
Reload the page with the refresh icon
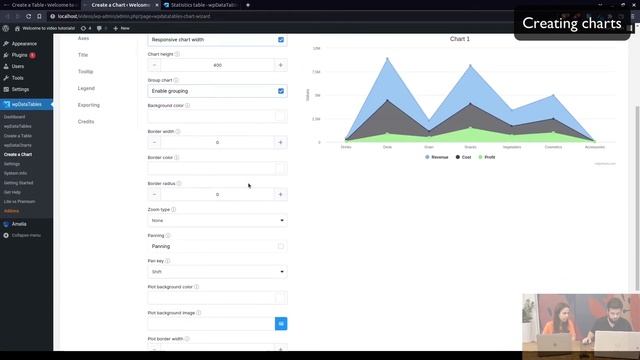pos(28,16)
